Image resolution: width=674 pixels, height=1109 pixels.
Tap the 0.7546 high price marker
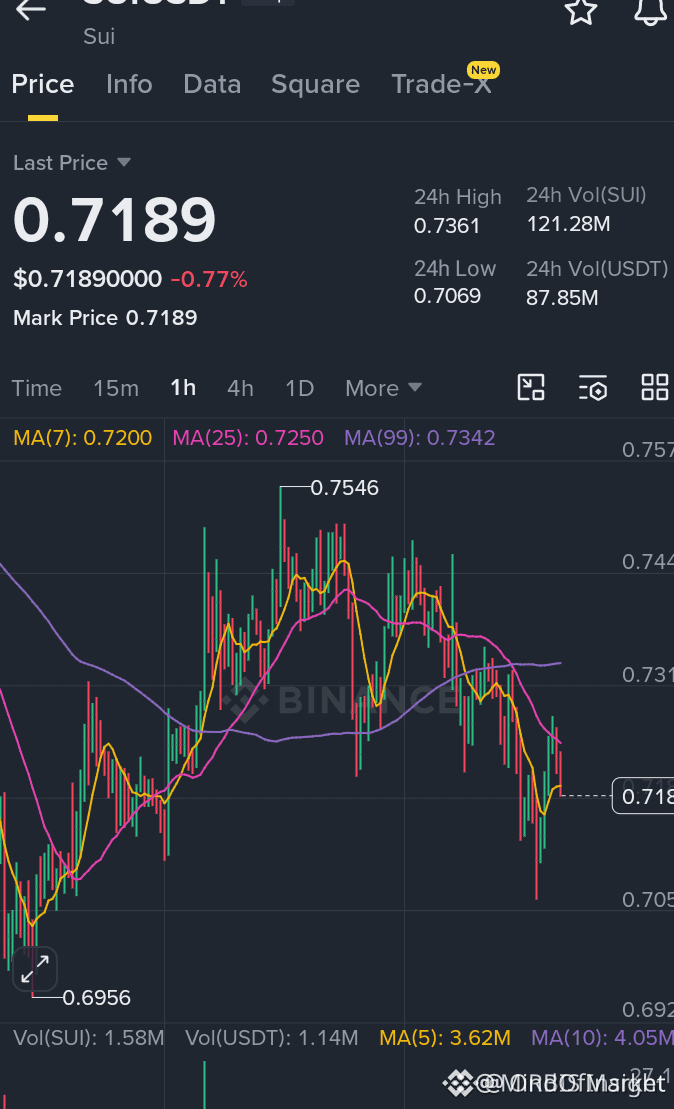344,488
